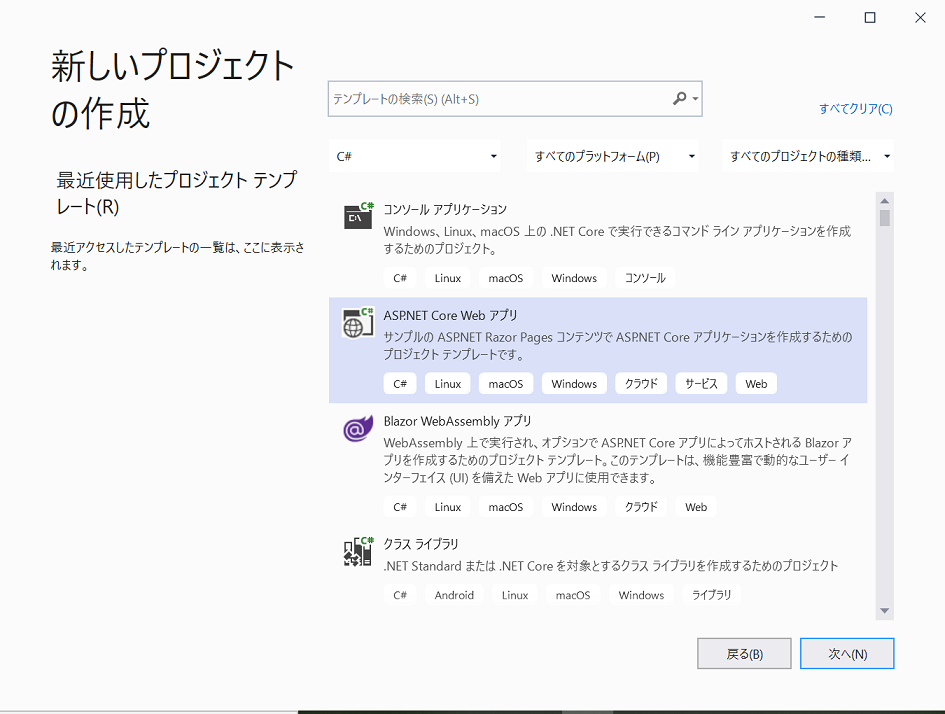Click the クラウド tag under ASP.NET Core

click(x=641, y=384)
